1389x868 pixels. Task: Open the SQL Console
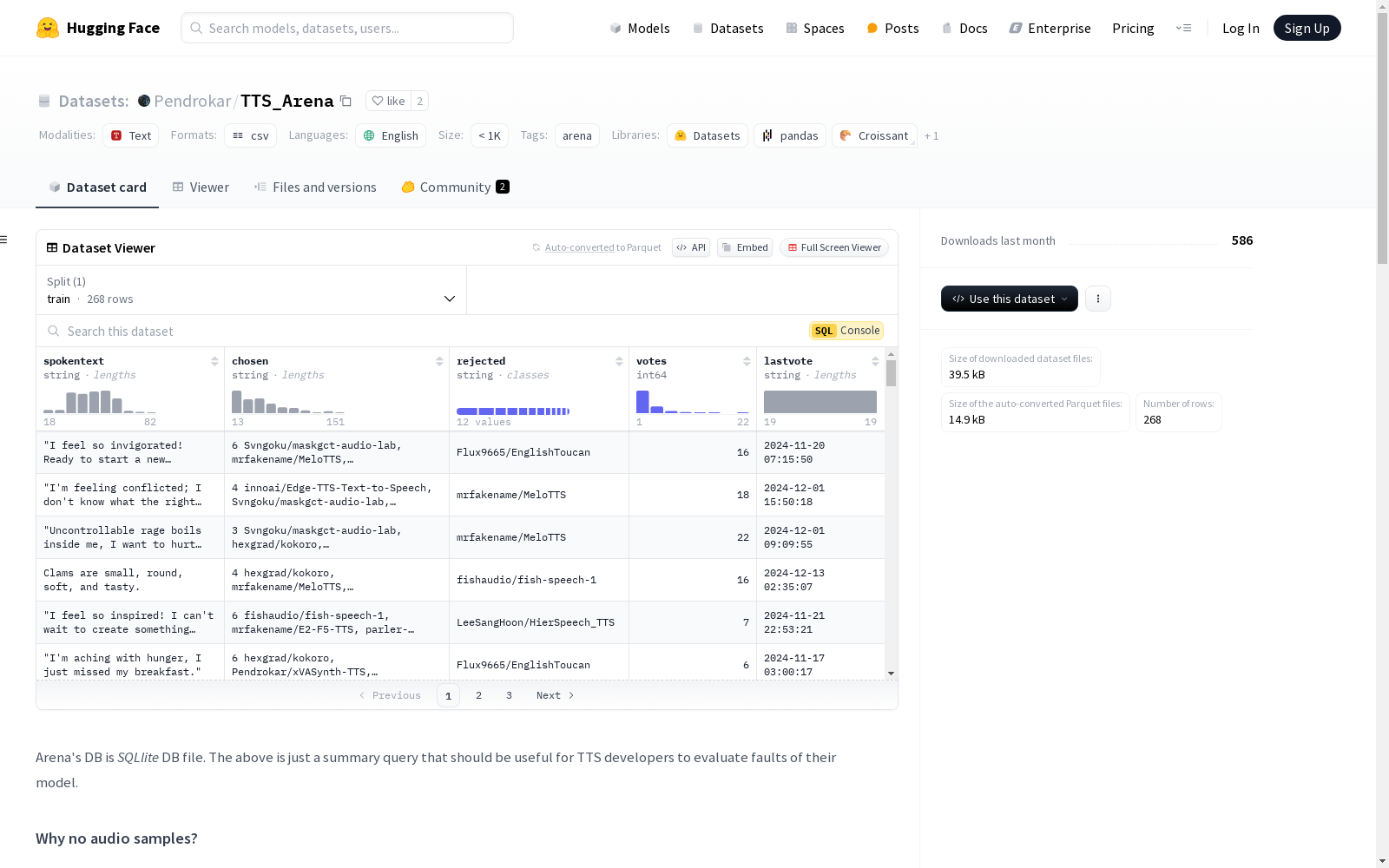pos(846,331)
